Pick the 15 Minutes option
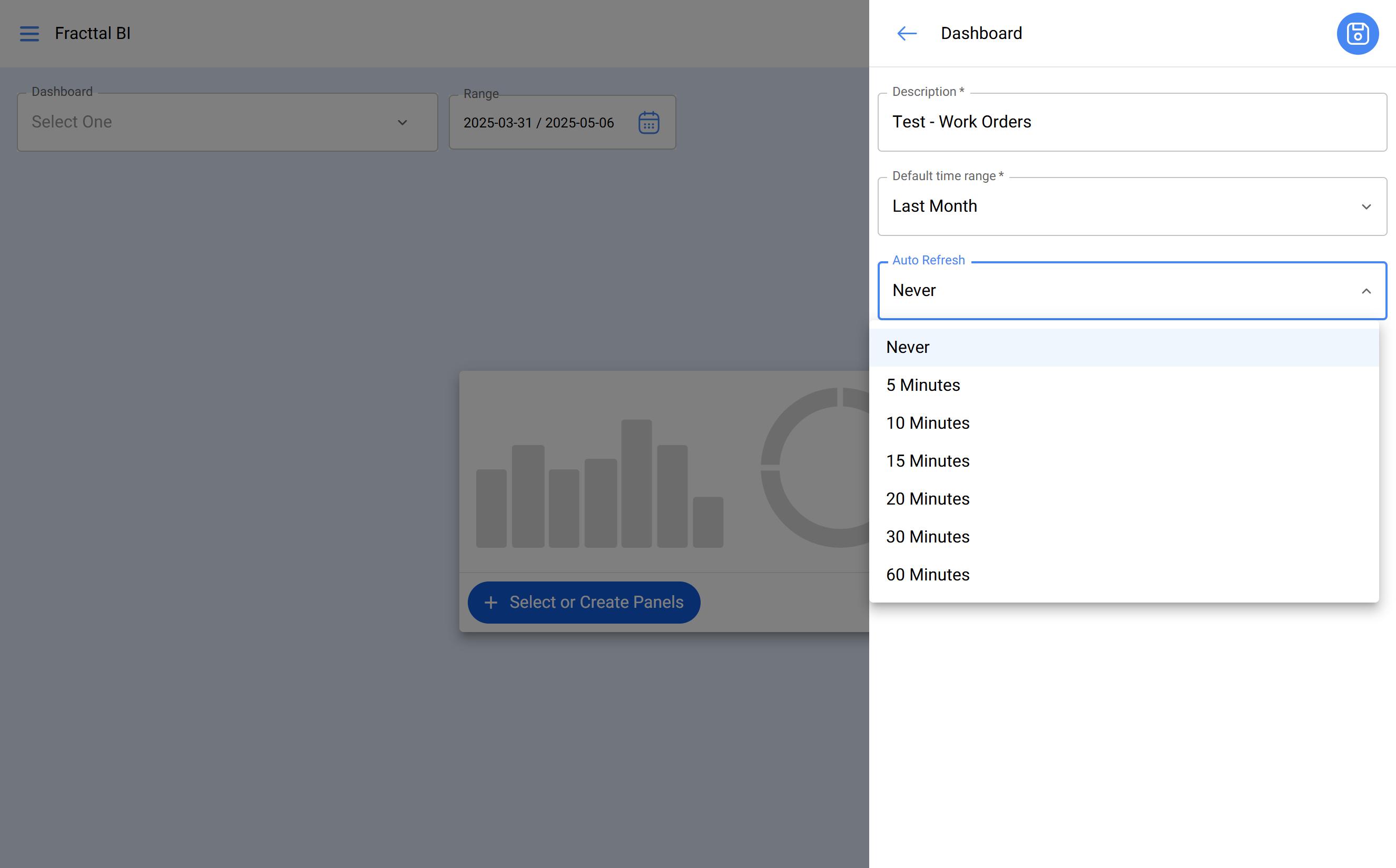 click(x=1124, y=461)
